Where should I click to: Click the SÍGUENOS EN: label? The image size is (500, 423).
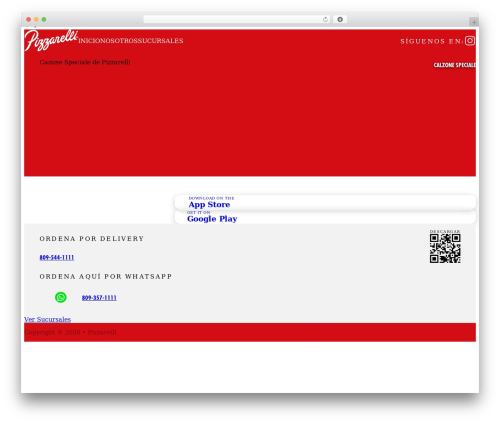[x=432, y=41]
